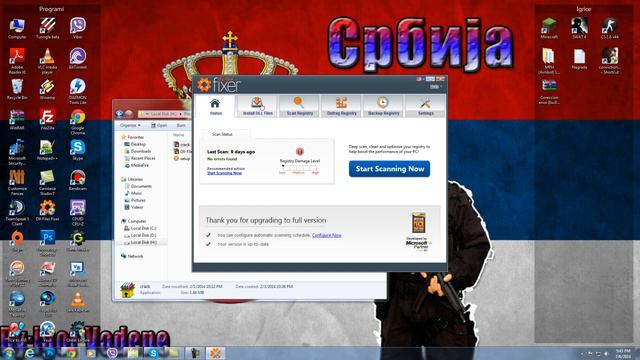
Task: Open the Settings tab in DLL Fixer
Action: [425, 106]
